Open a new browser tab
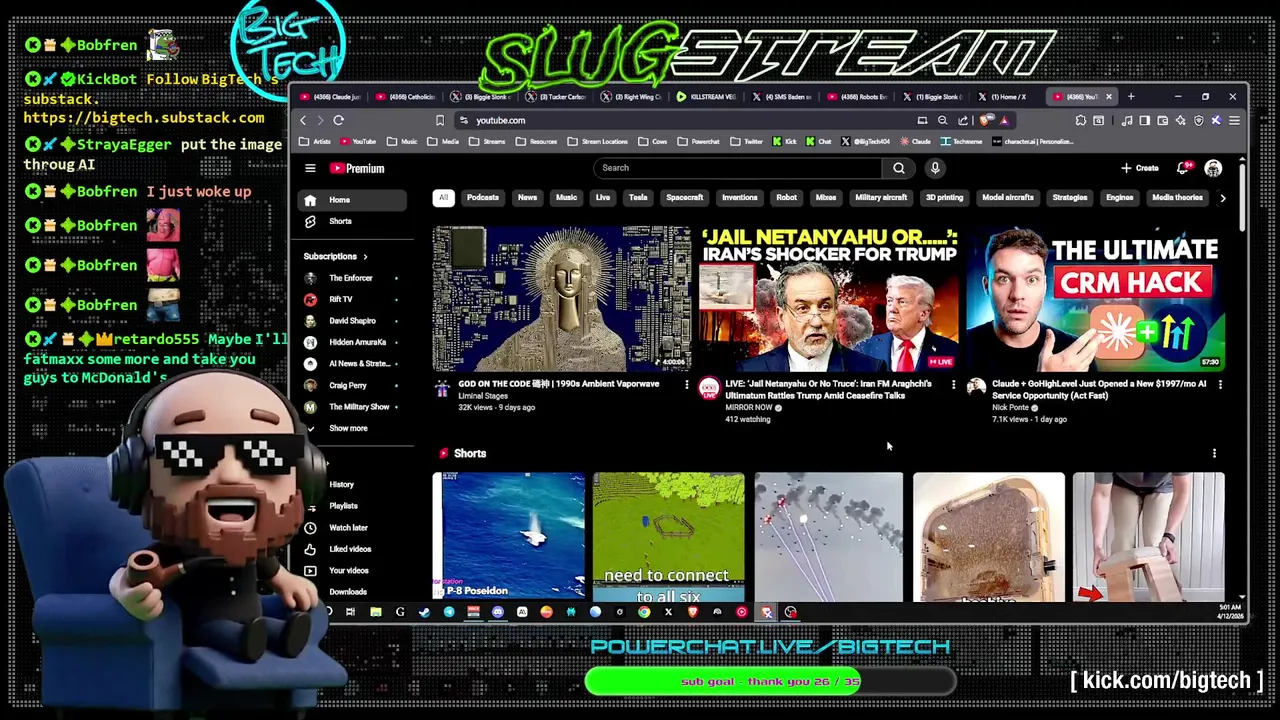Viewport: 1280px width, 720px height. click(1131, 97)
